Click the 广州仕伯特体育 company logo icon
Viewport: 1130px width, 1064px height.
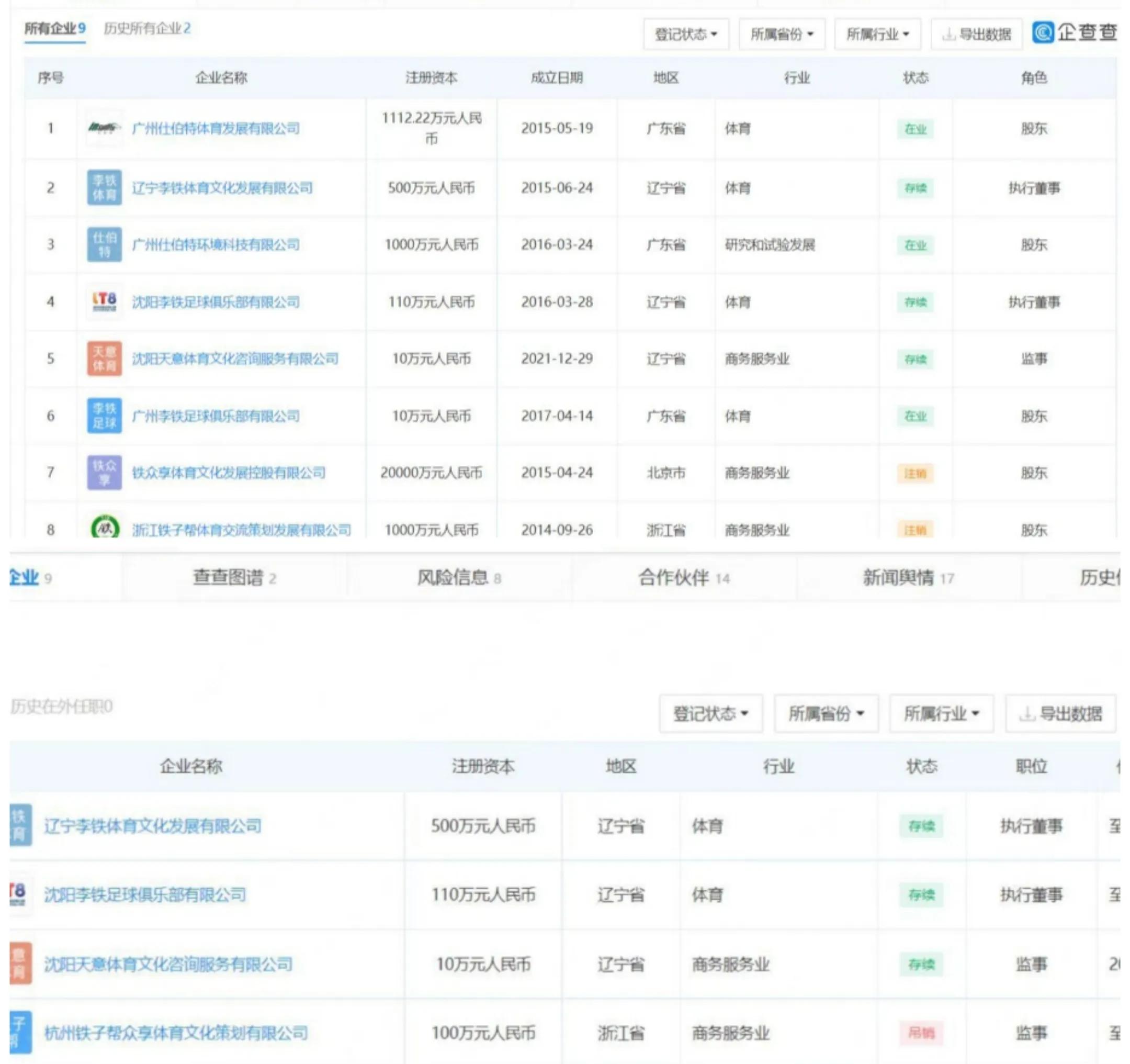click(104, 129)
